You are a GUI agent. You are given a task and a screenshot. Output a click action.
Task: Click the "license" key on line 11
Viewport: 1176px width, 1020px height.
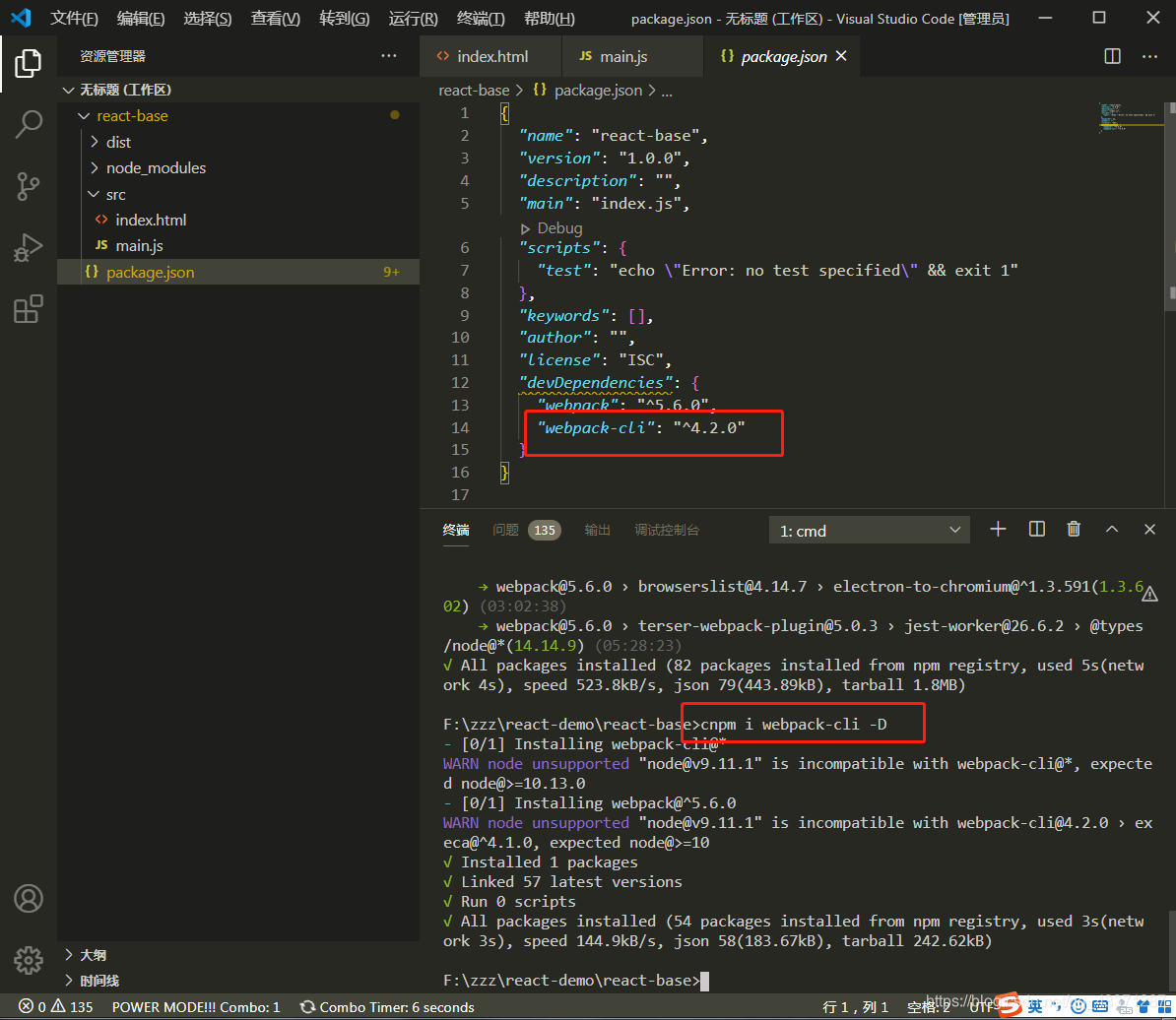tap(558, 359)
